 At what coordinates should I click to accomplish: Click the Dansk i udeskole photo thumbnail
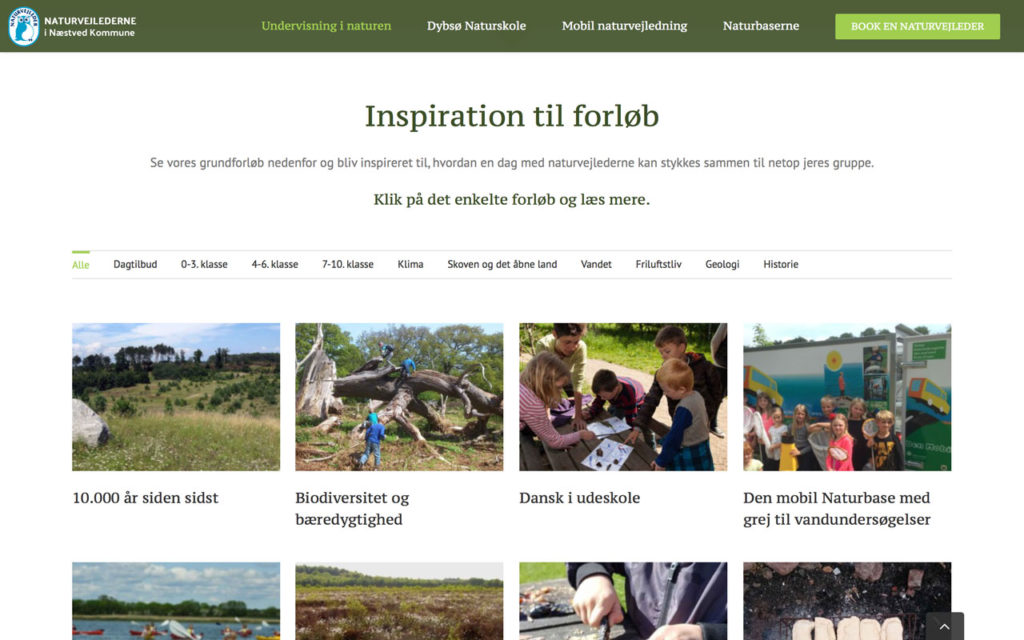pyautogui.click(x=623, y=396)
